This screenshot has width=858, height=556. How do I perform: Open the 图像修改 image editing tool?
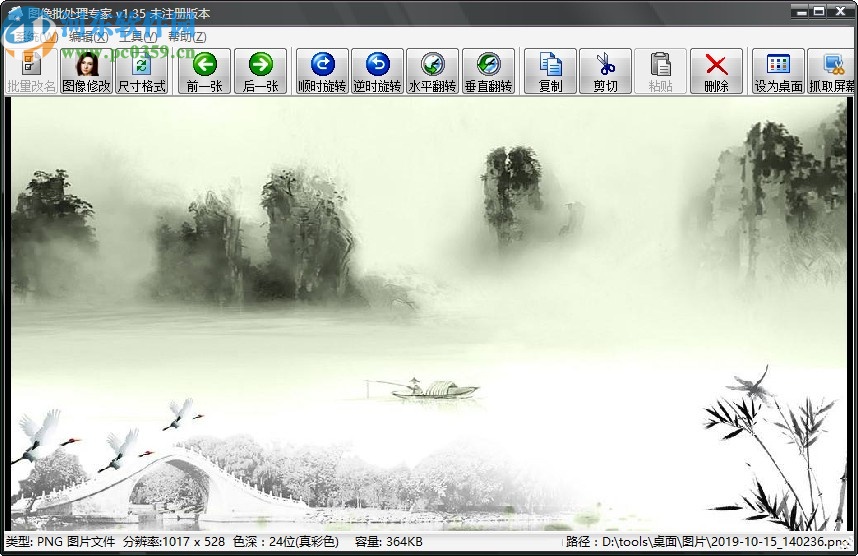tap(86, 71)
